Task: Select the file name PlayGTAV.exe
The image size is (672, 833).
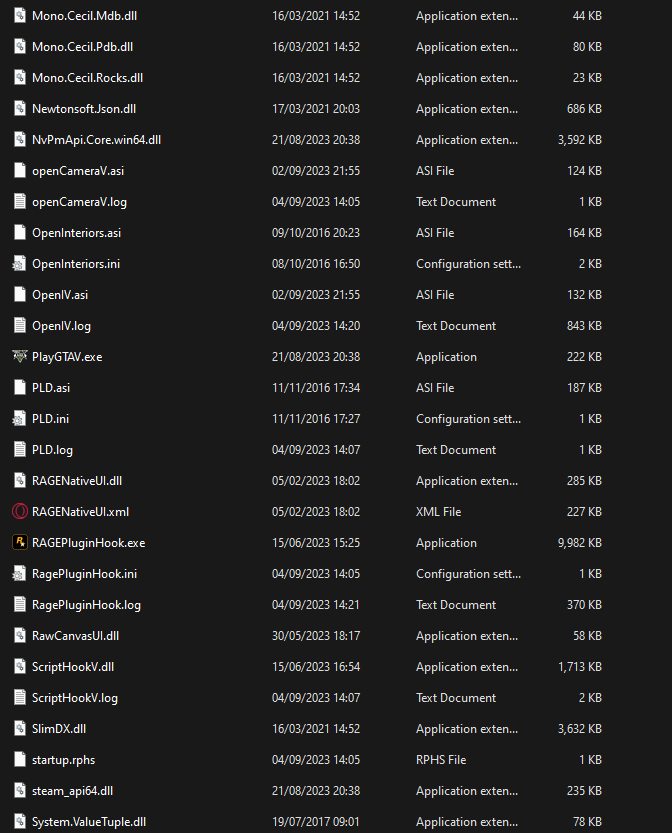Action: 67,357
